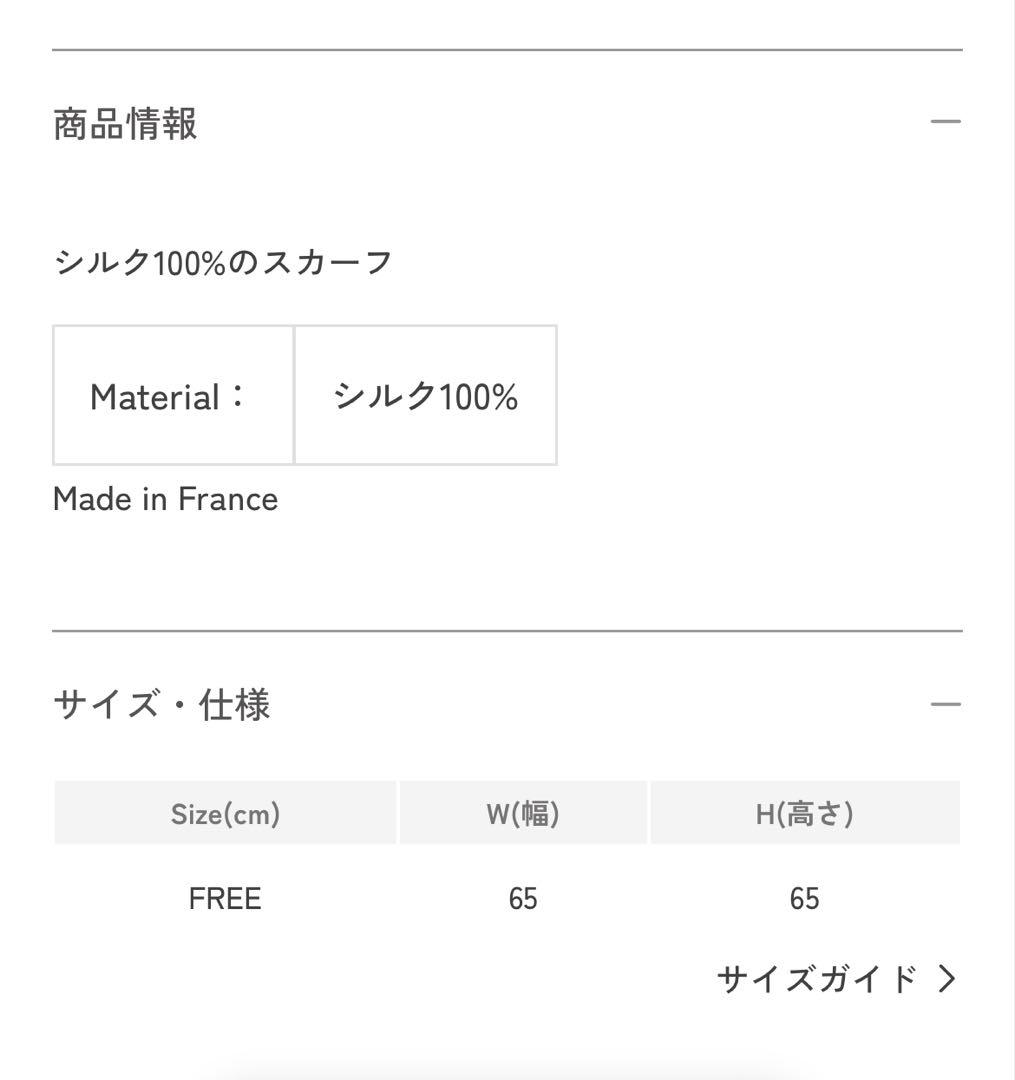This screenshot has width=1015, height=1080.
Task: Click the シルク100% material value cell
Action: click(x=425, y=395)
